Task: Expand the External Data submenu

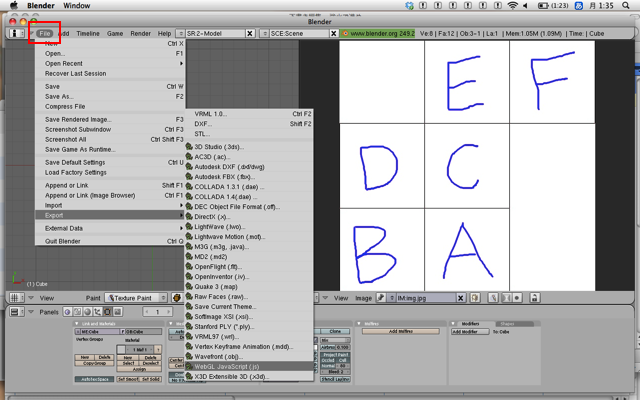Action: 110,229
